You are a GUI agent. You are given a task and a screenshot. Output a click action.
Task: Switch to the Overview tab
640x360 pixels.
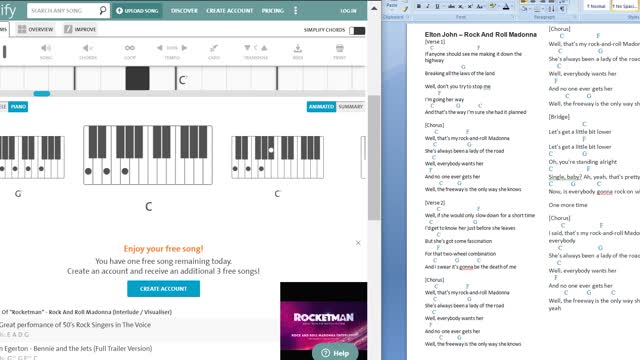[x=36, y=29]
